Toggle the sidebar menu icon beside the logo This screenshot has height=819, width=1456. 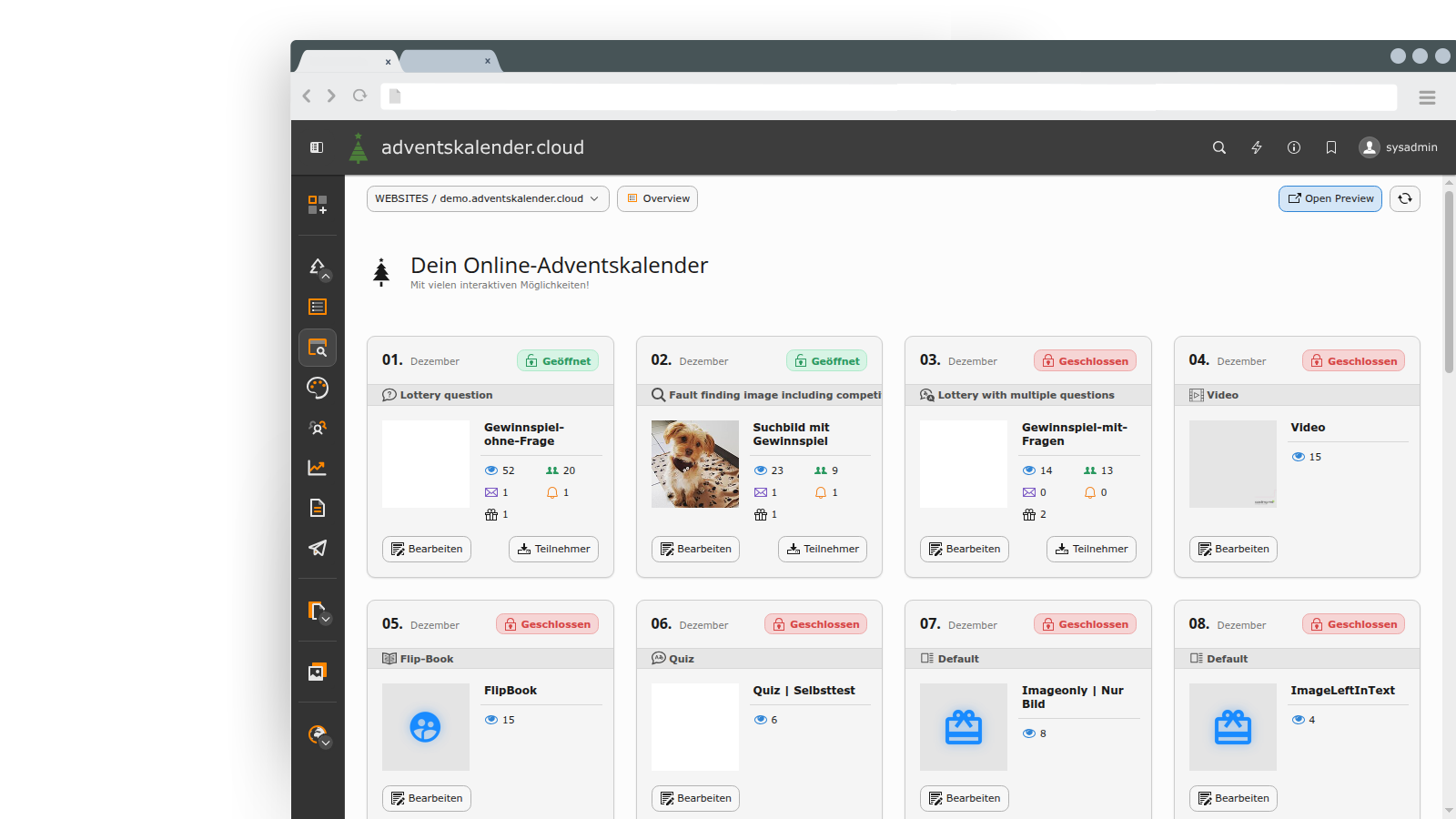(317, 147)
